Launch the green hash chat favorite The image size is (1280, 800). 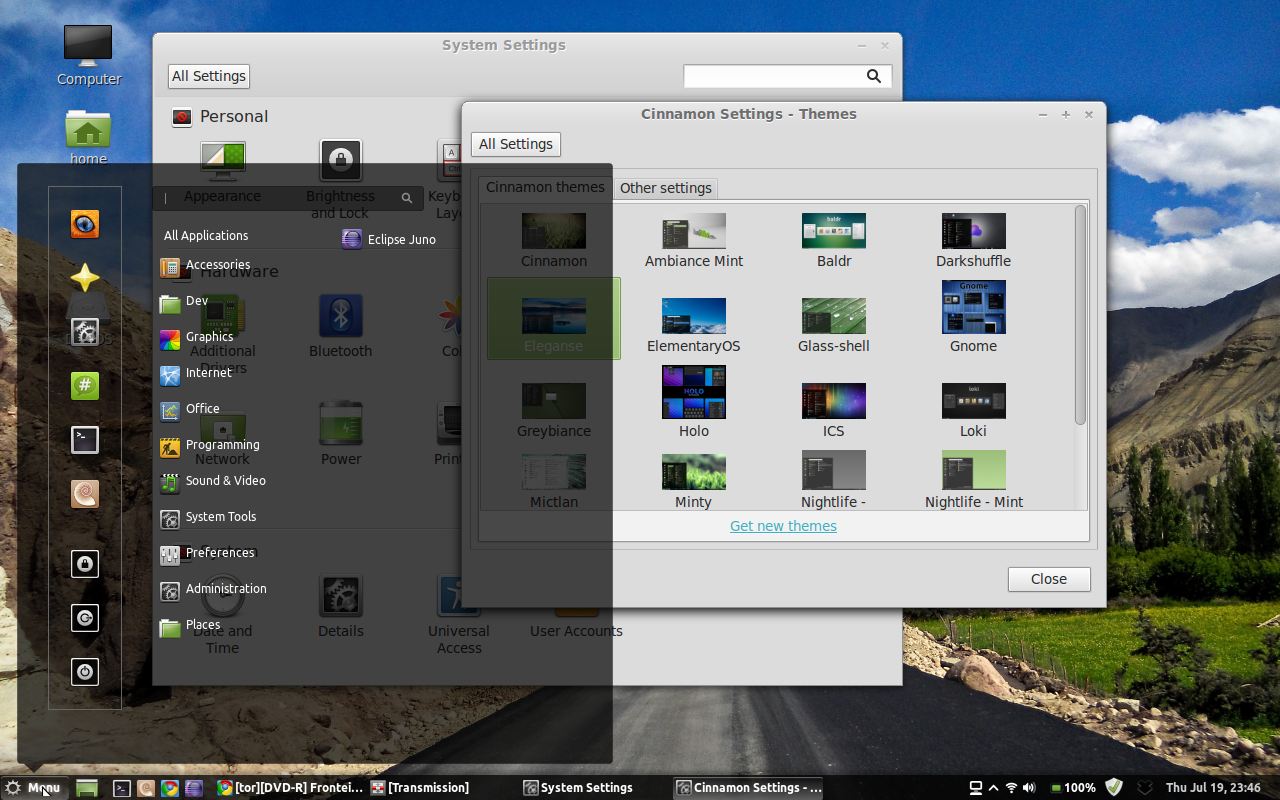85,385
